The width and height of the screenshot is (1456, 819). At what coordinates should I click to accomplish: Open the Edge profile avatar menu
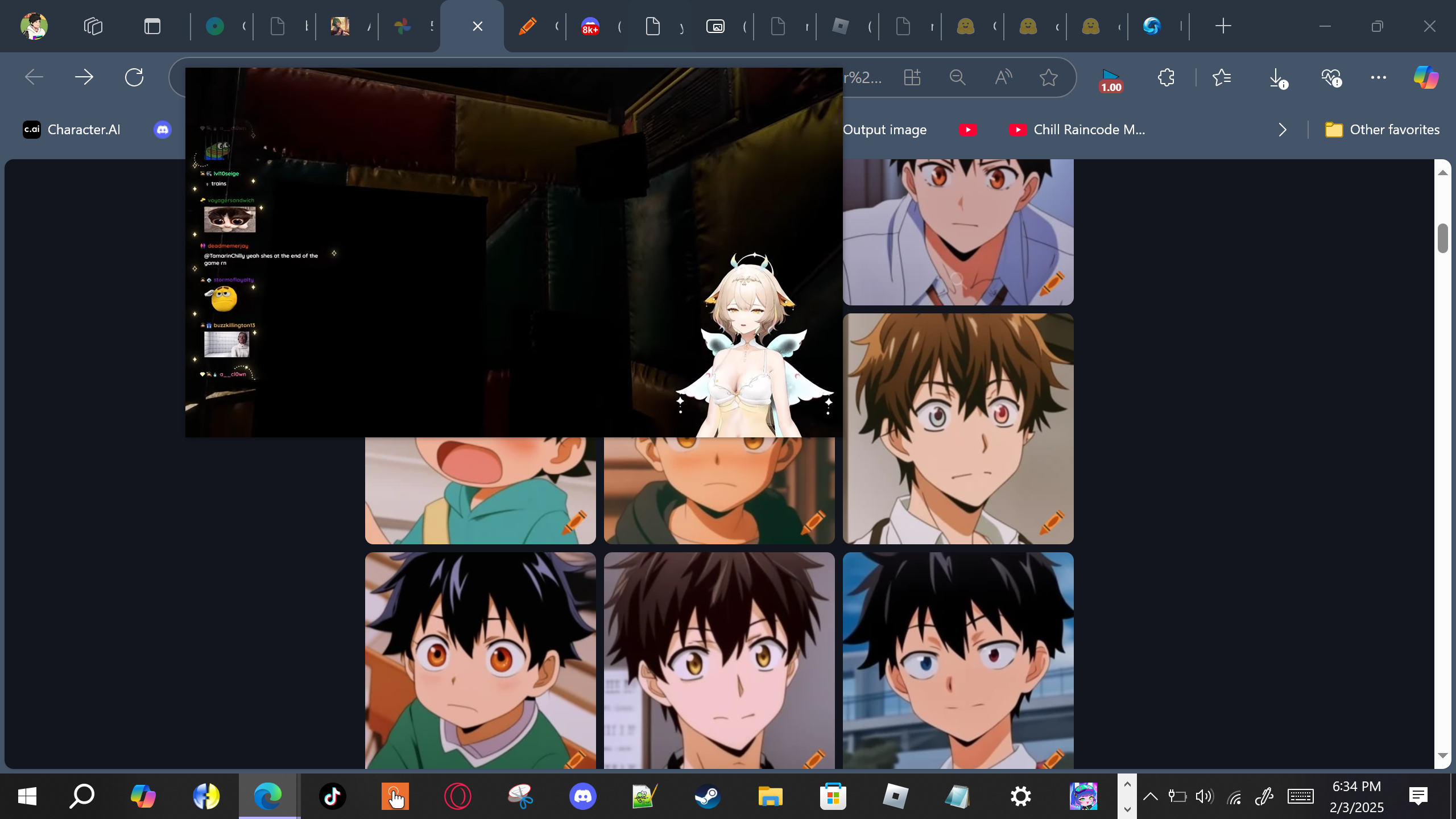tap(34, 26)
